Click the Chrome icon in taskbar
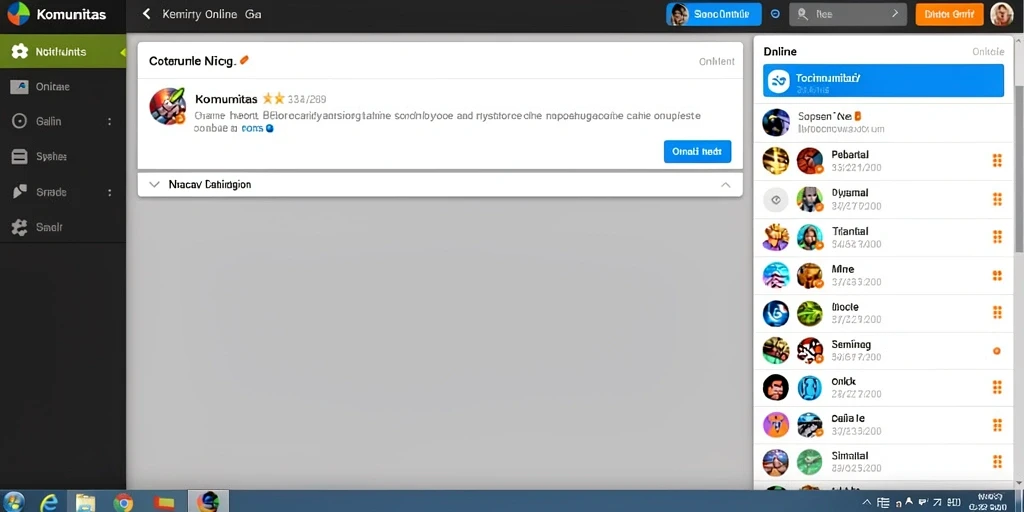The height and width of the screenshot is (512, 1024). 123,502
